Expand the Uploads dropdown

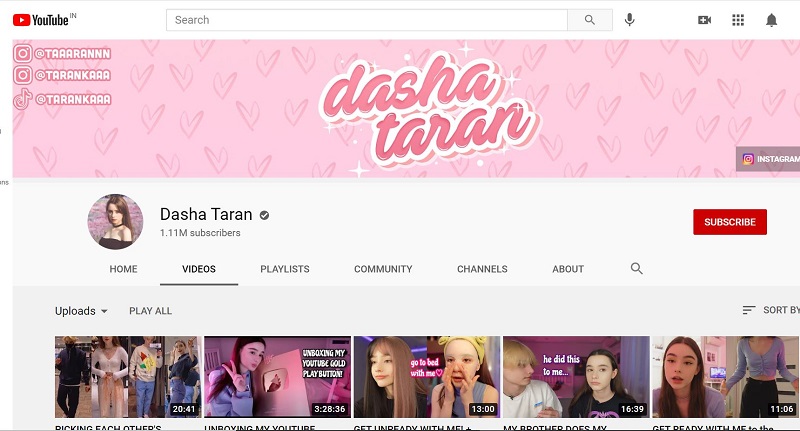[x=81, y=311]
